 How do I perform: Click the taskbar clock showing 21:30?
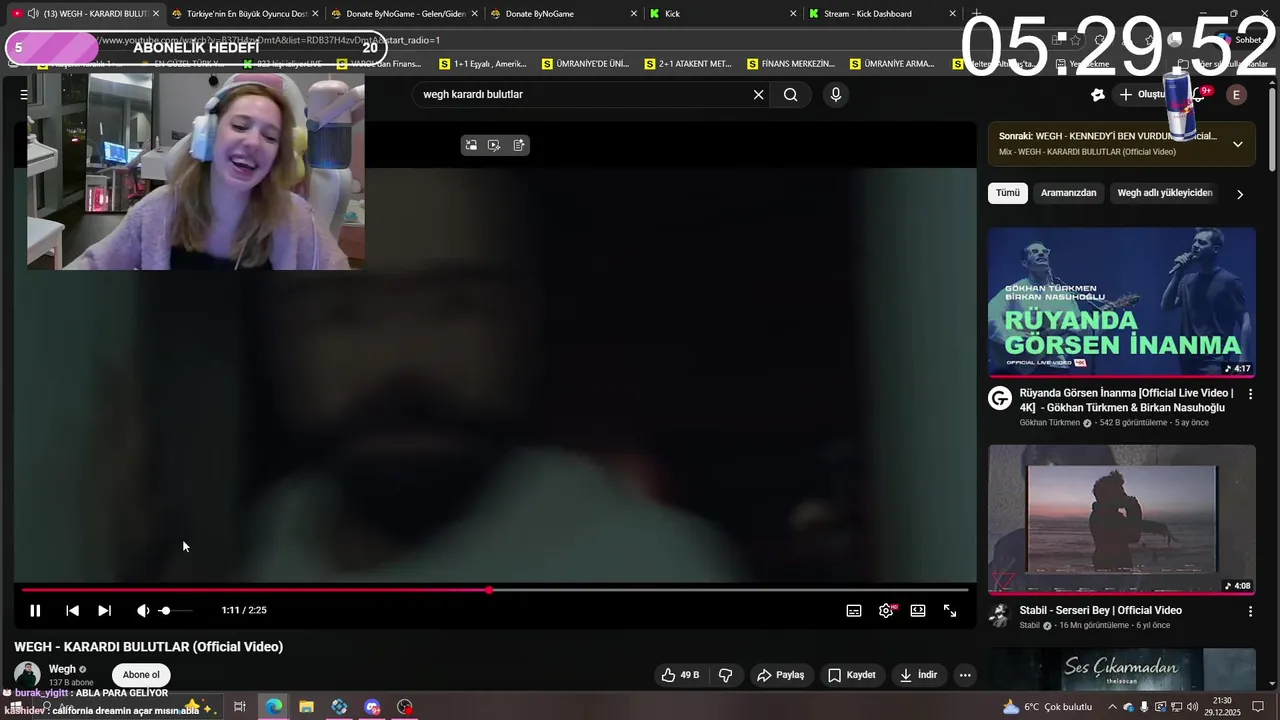[x=1222, y=707]
